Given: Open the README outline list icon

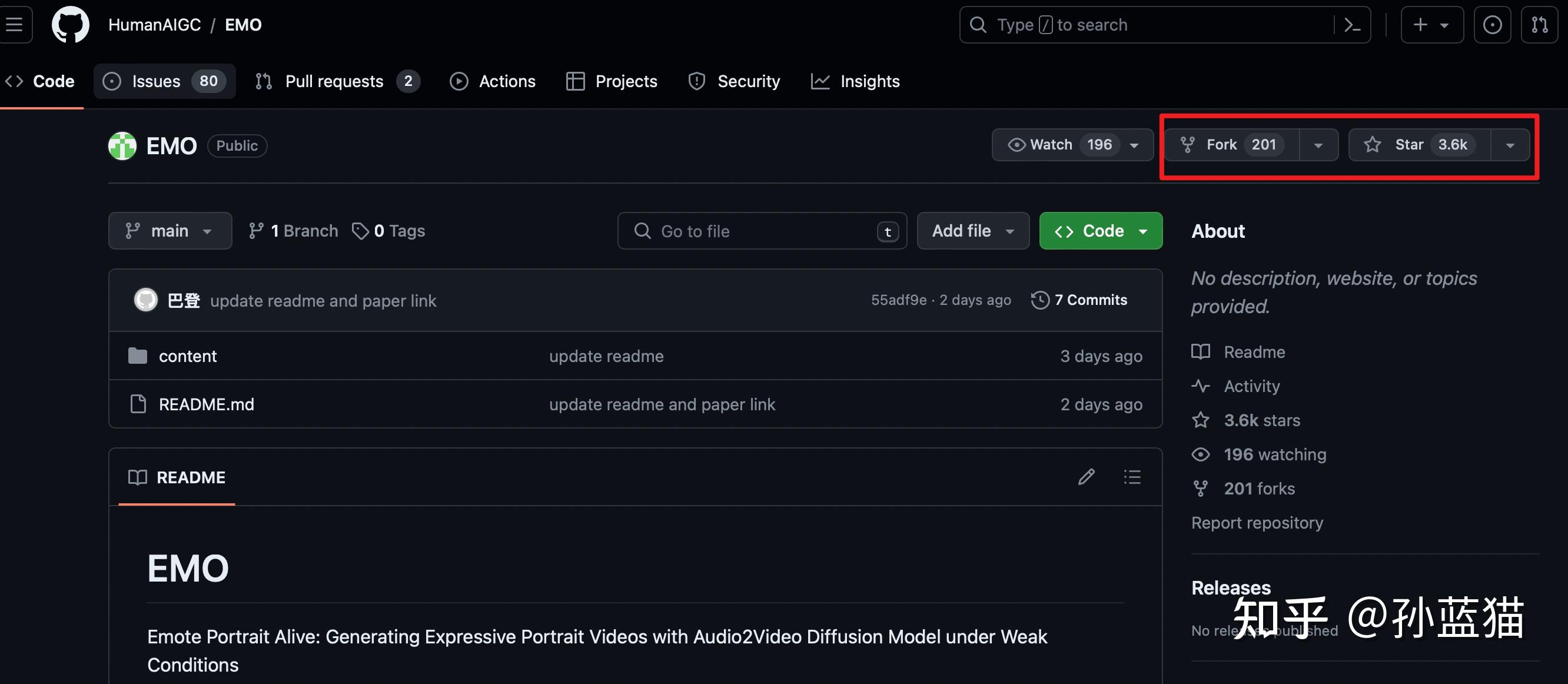Looking at the screenshot, I should pos(1132,477).
